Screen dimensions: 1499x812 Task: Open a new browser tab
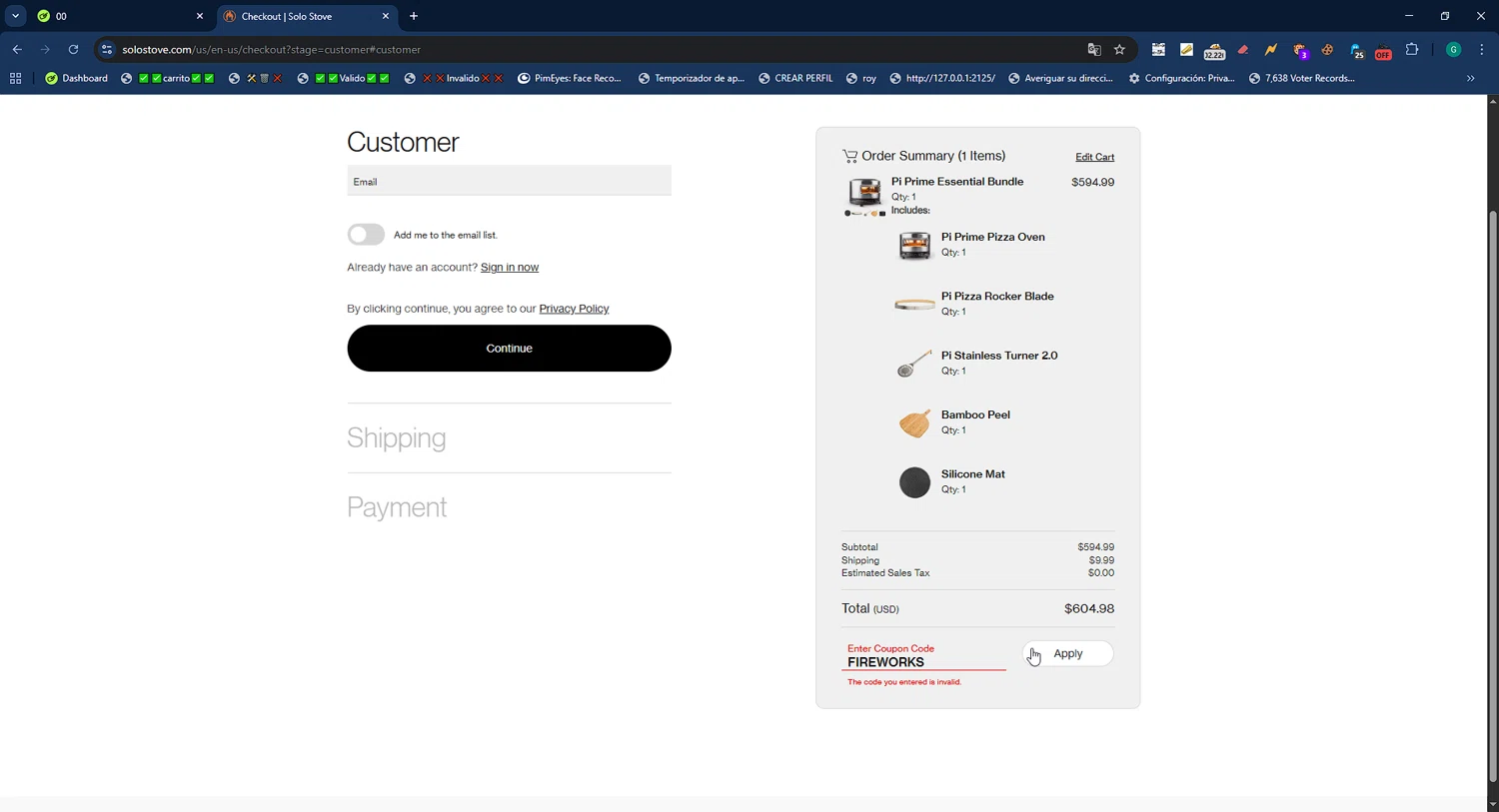point(414,16)
